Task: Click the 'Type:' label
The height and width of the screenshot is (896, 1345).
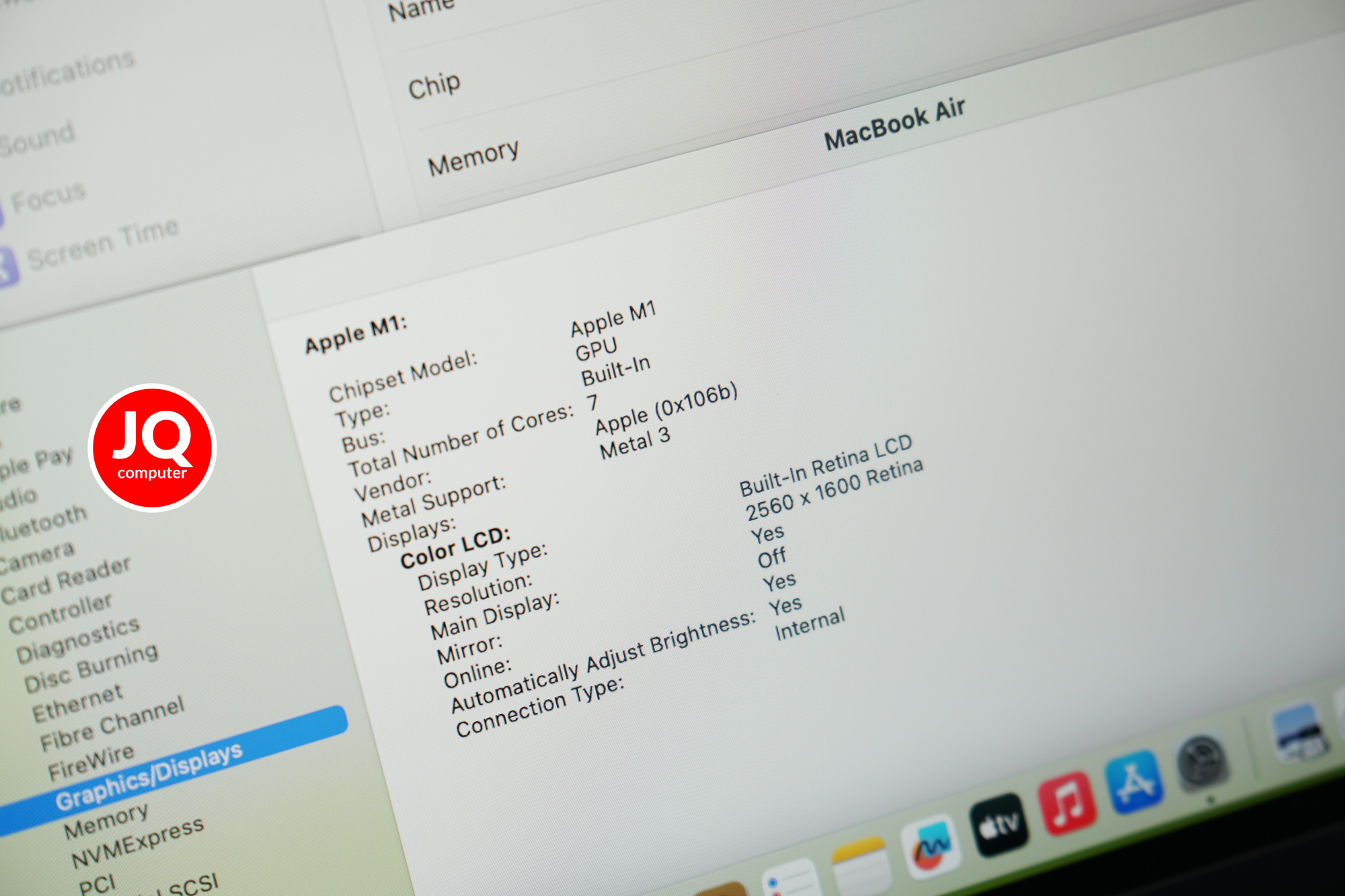Action: (x=362, y=415)
